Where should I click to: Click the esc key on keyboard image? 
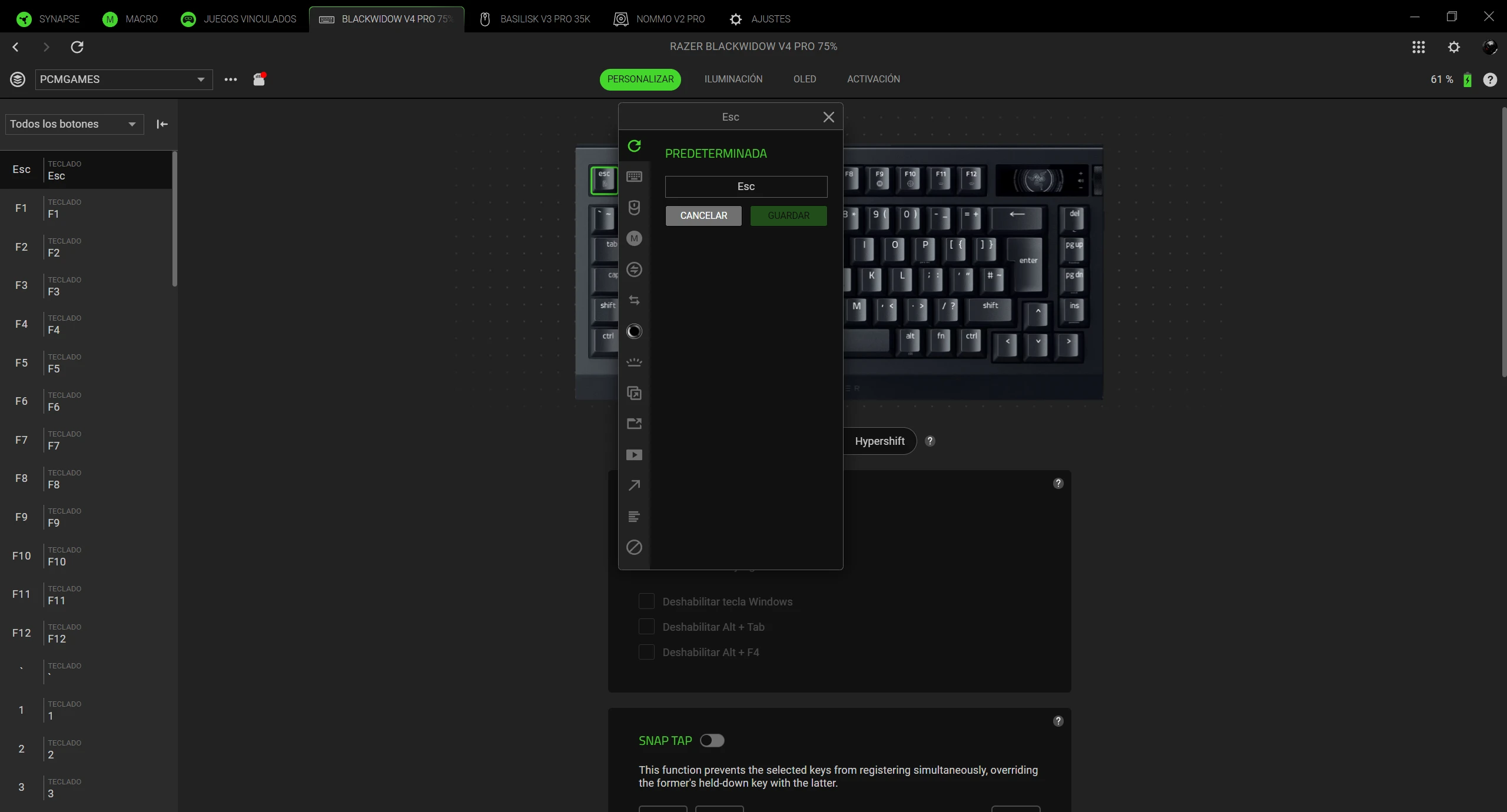click(x=604, y=180)
